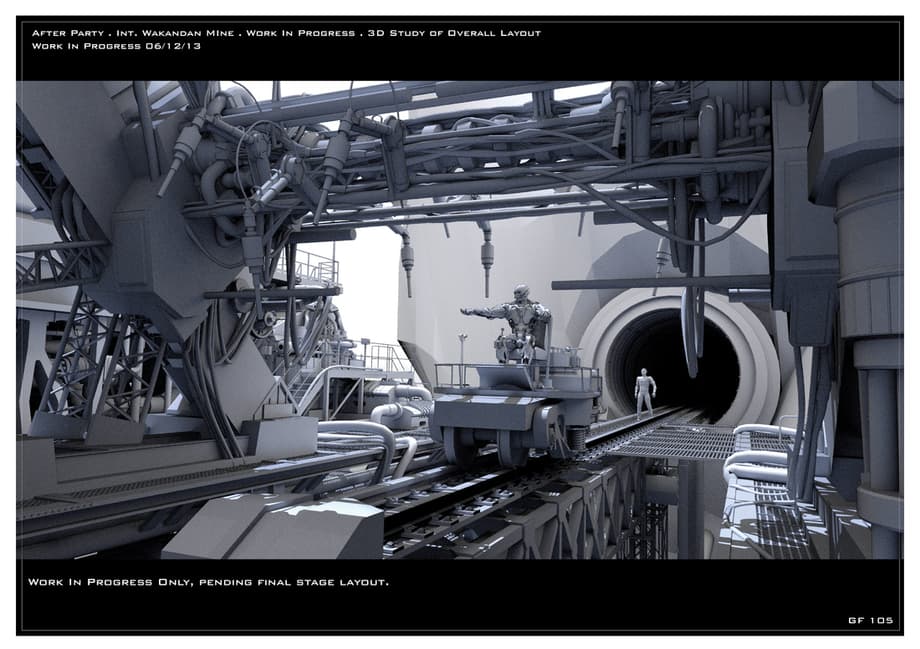Click the 'GF 105' label

point(869,620)
